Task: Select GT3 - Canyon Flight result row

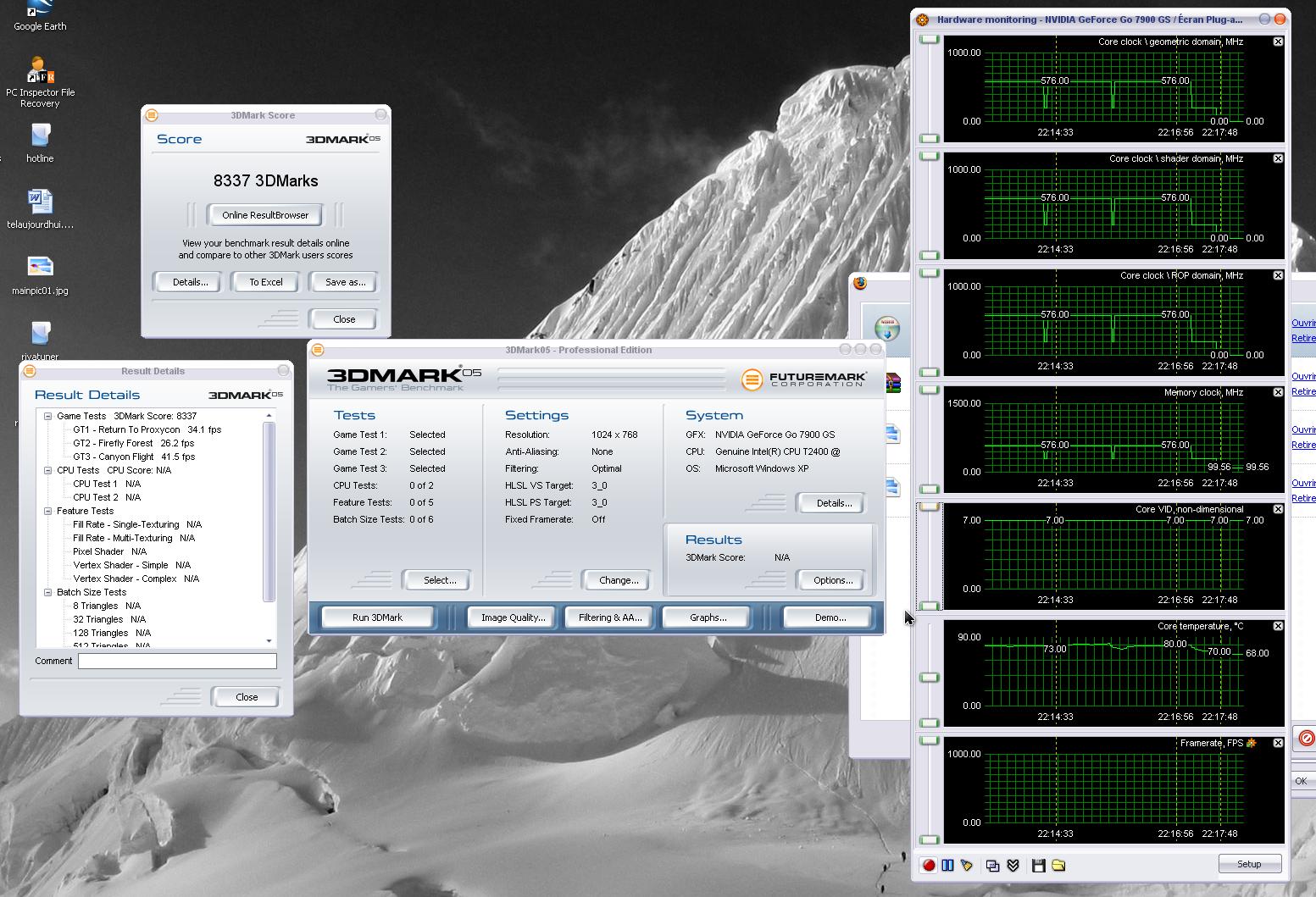Action: pos(134,457)
